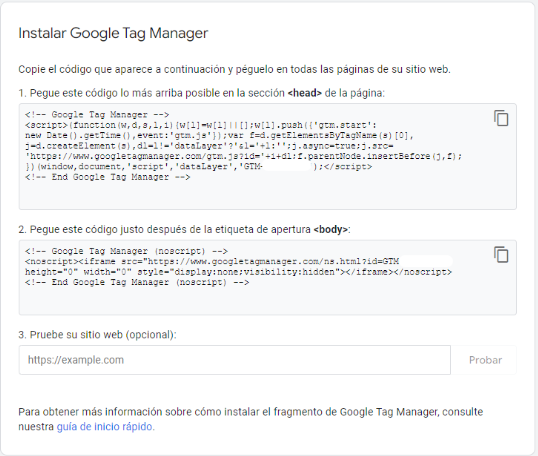Click the Probar button
Viewport: 538px width, 456px height.
click(485, 360)
